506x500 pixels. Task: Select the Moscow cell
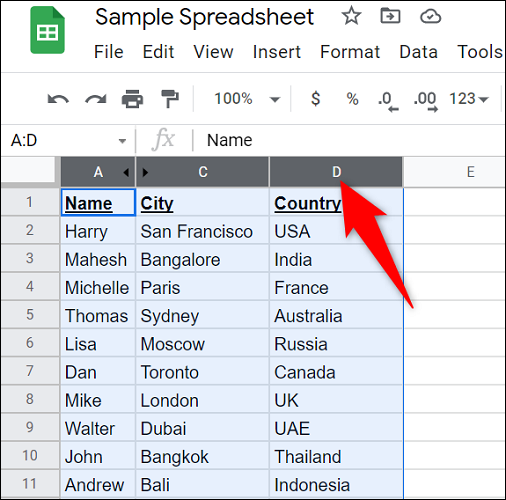tap(203, 343)
